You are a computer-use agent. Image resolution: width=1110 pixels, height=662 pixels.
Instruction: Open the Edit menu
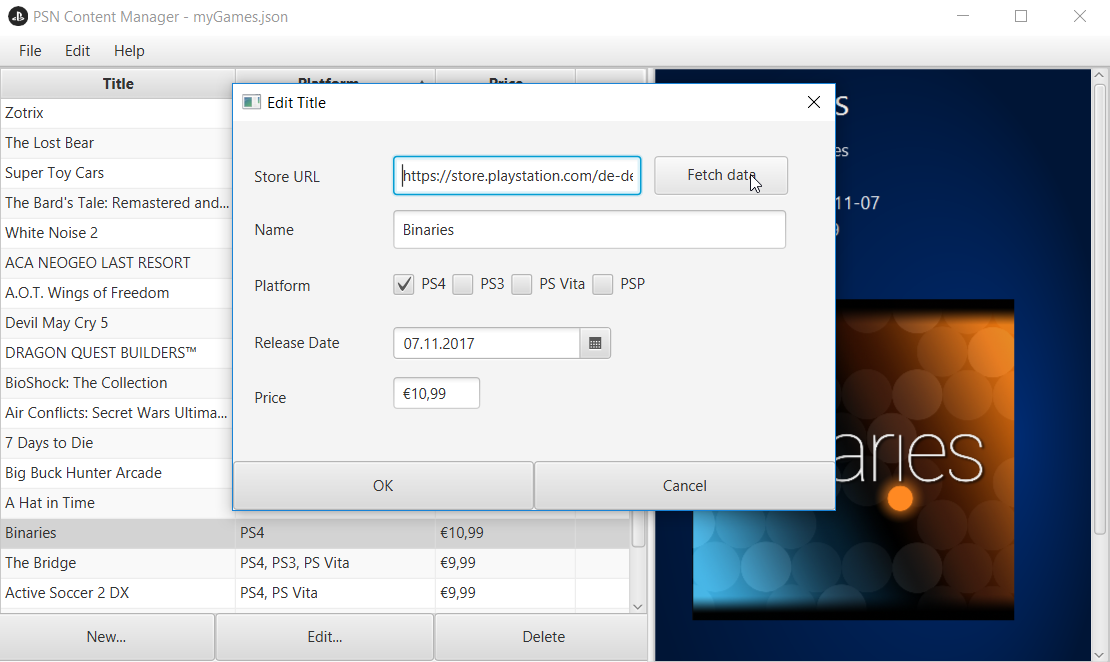coord(77,51)
